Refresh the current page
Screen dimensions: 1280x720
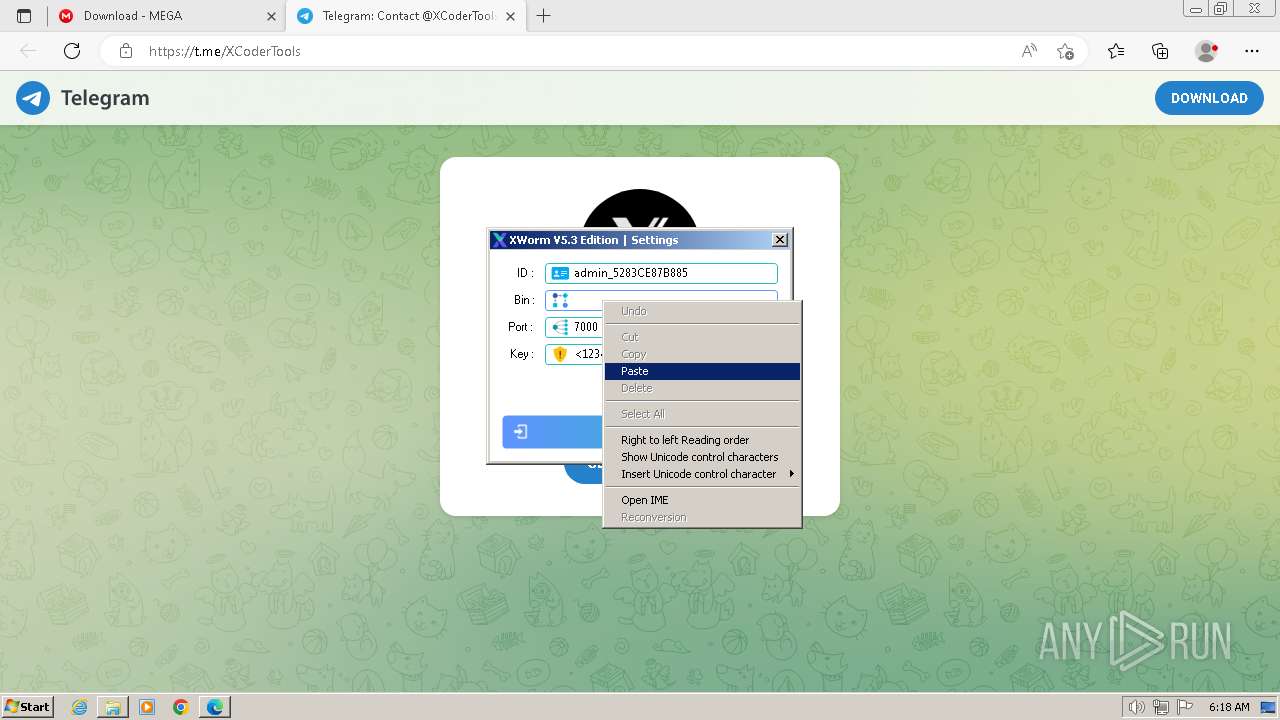pos(72,51)
